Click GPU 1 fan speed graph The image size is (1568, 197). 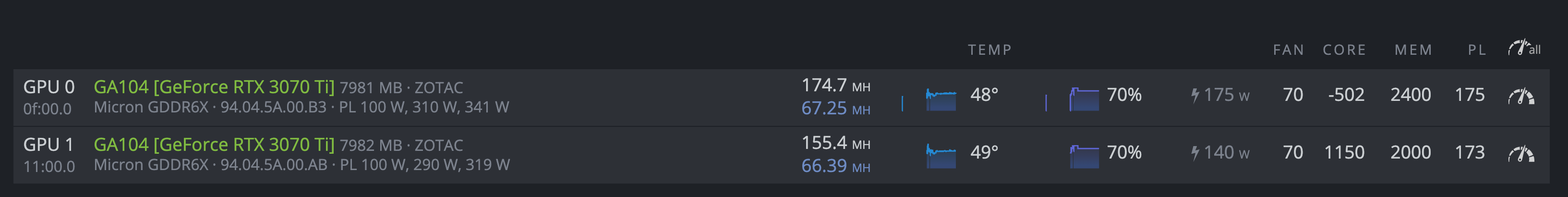[x=1084, y=156]
